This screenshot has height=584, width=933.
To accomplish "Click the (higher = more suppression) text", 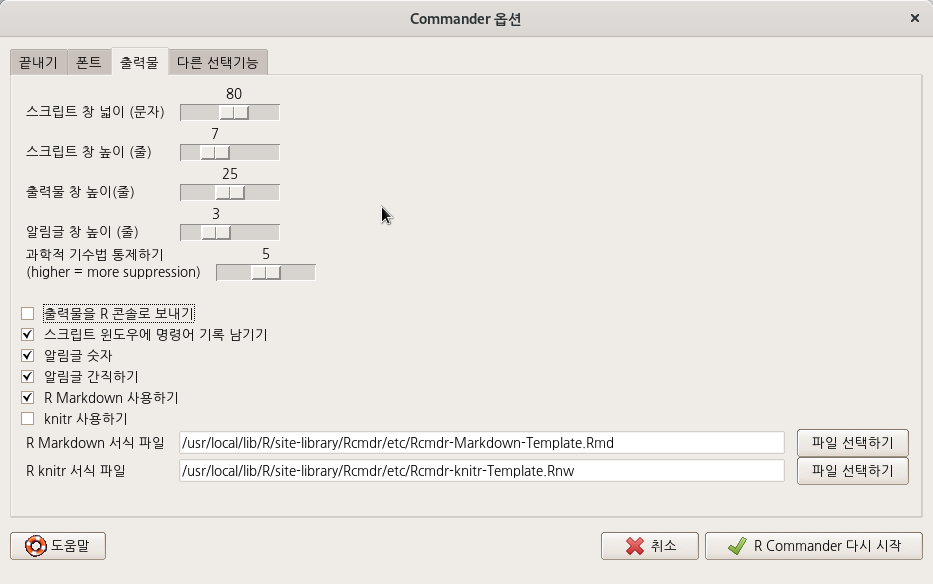I will point(113,272).
